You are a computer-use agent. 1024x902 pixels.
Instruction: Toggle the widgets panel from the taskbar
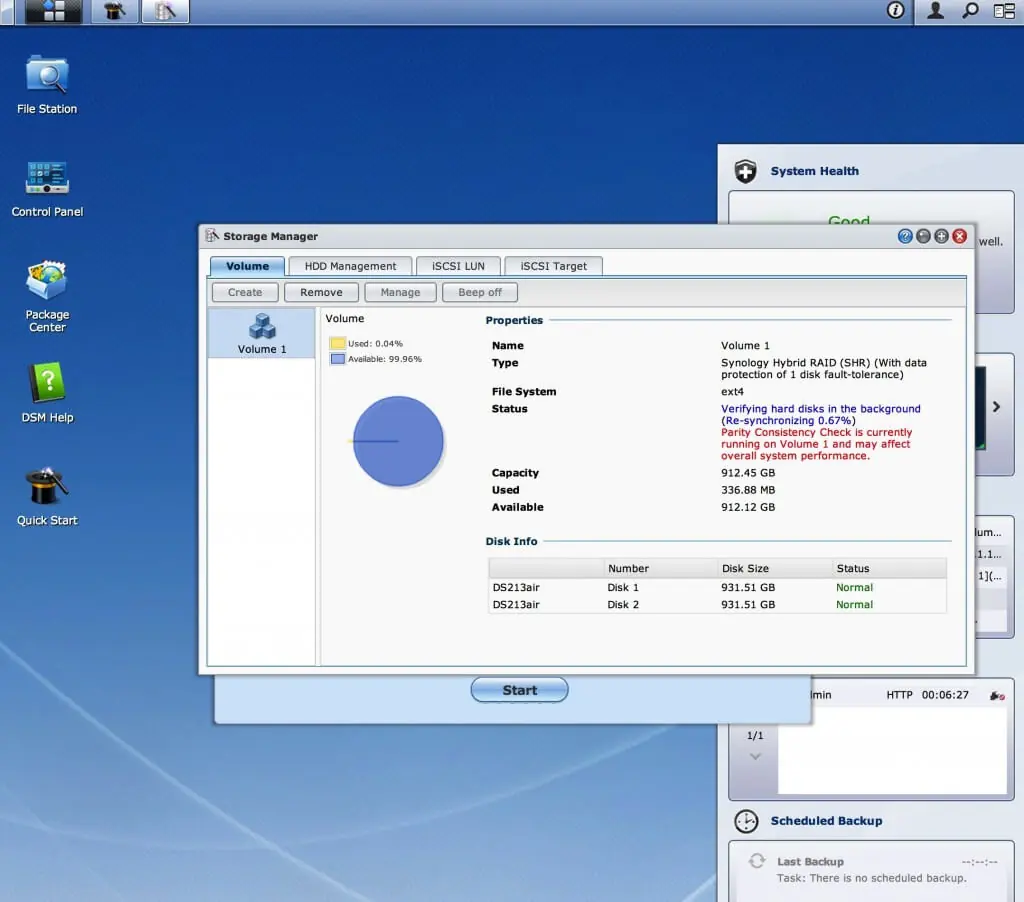[1004, 11]
